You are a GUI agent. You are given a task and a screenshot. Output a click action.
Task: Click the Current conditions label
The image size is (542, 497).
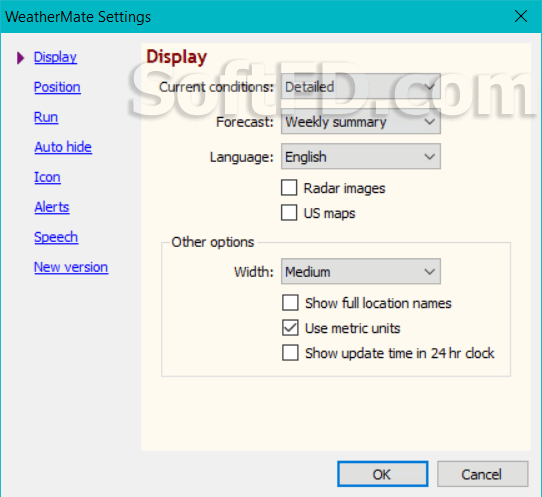point(216,87)
